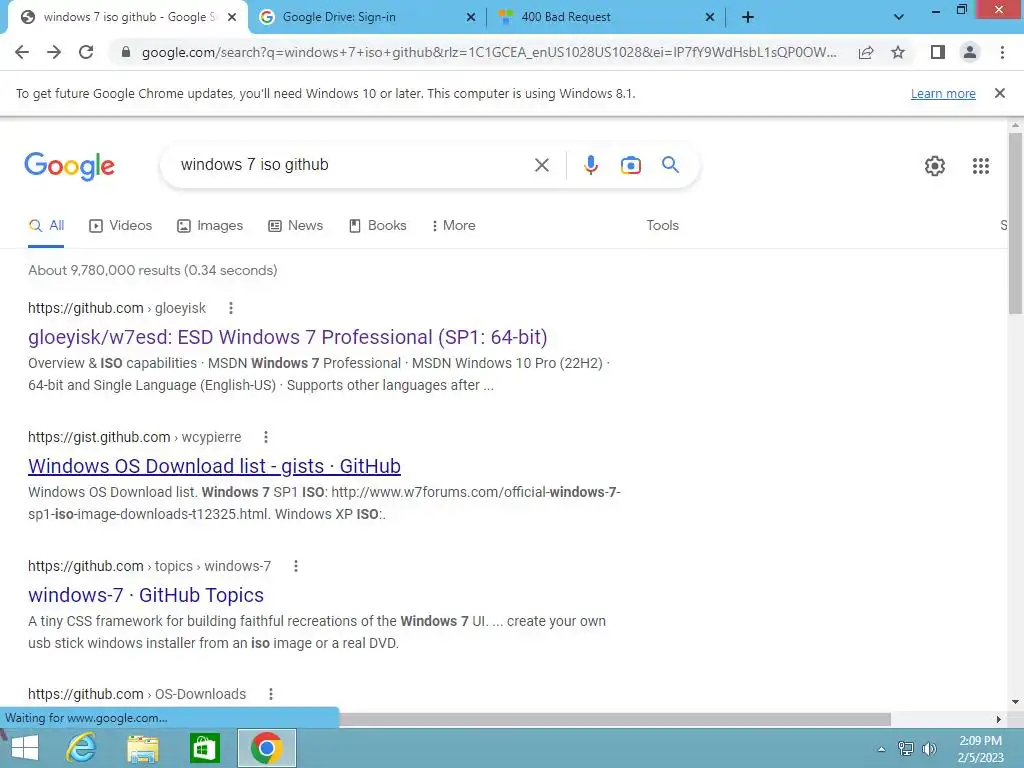The image size is (1024, 768).
Task: Click the https://gist.github.com › wcypierre breadcrumb
Action: click(135, 437)
